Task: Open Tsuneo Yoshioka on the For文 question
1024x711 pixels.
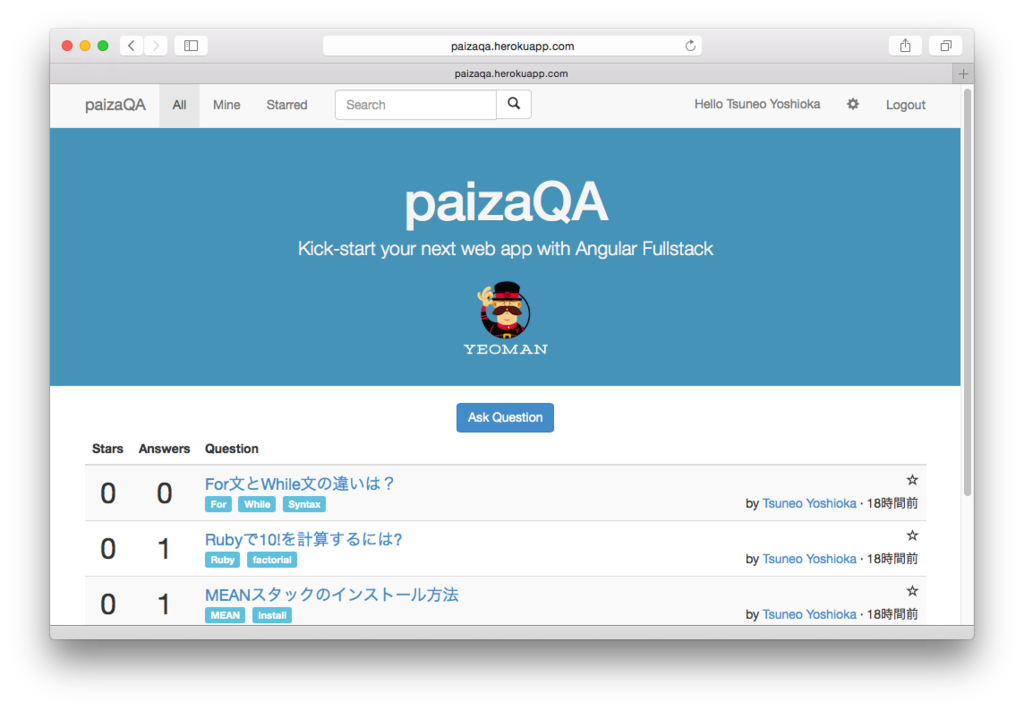Action: 809,503
